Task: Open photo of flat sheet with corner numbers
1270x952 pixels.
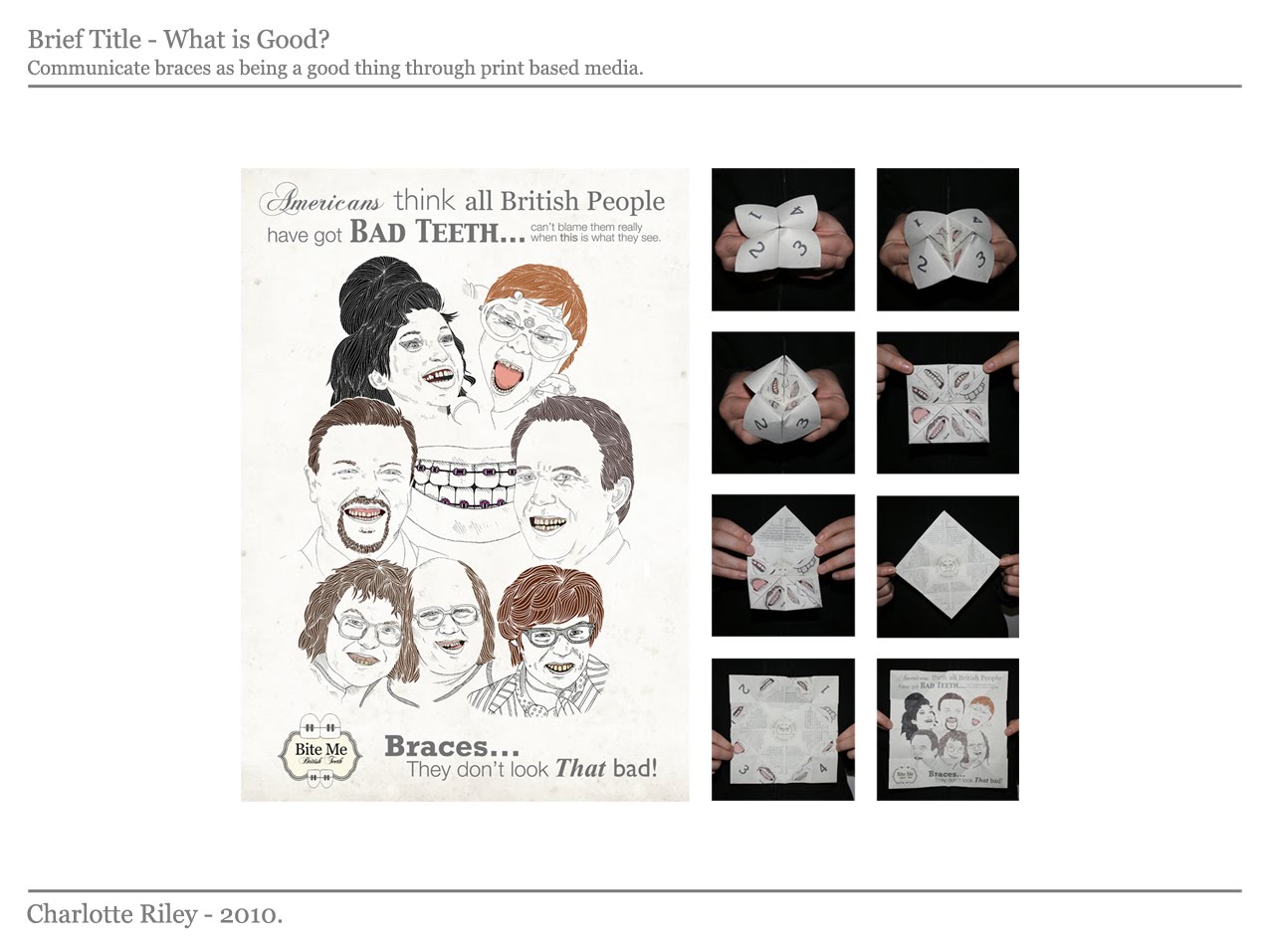Action: point(783,729)
